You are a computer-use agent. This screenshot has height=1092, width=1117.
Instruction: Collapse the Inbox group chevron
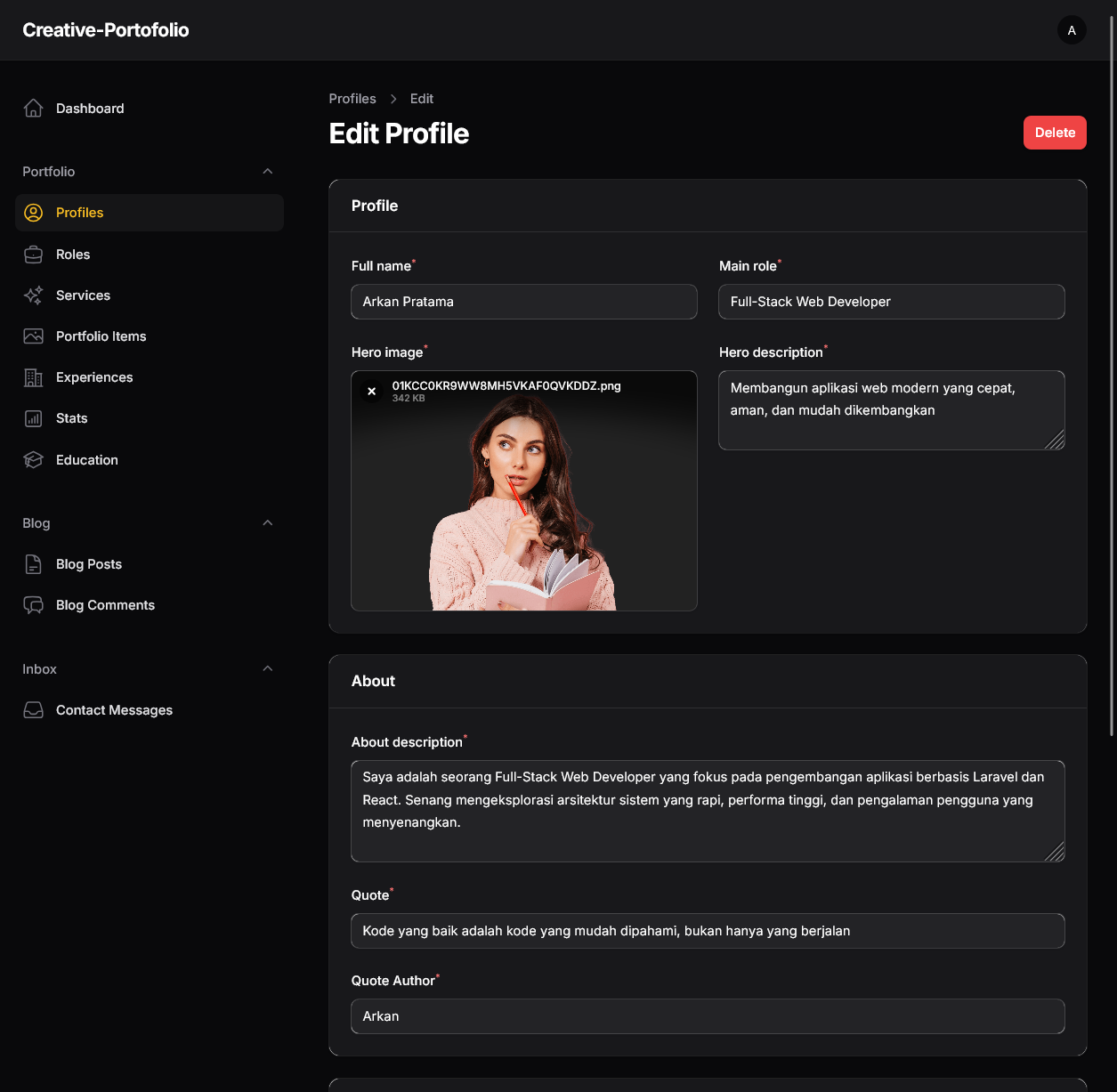coord(268,668)
